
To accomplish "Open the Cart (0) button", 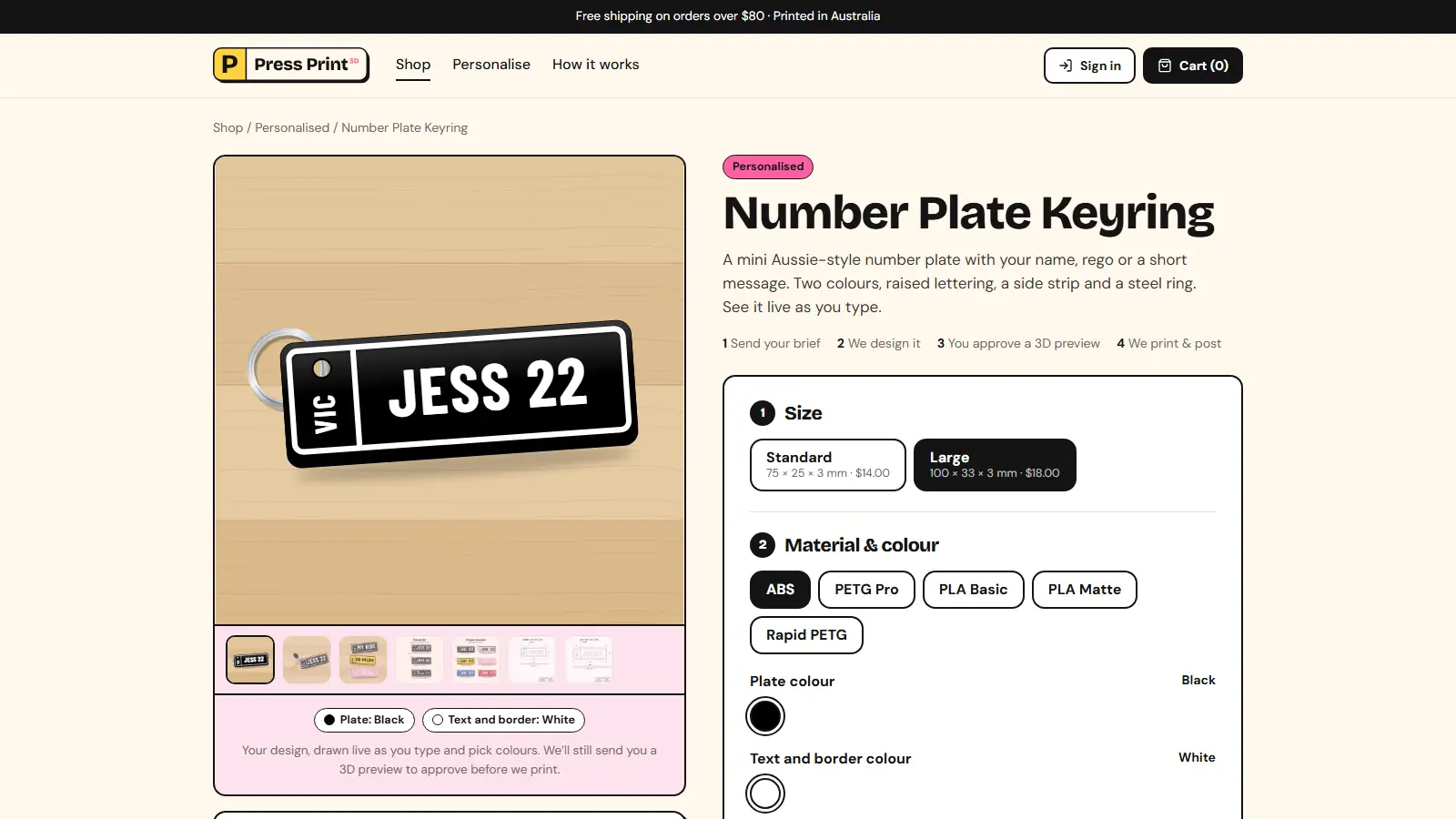I will click(1193, 66).
